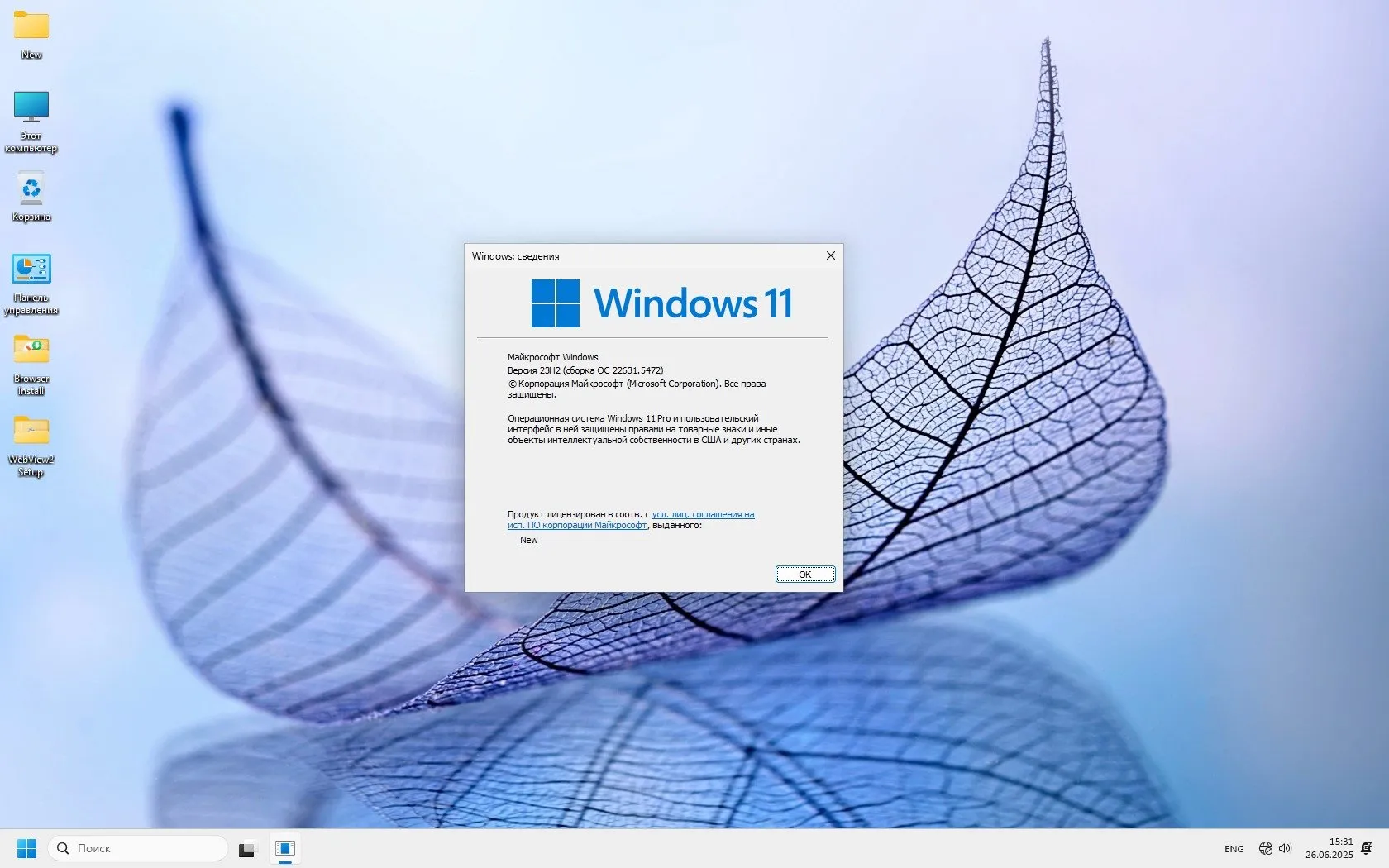
Task: Open the Корзина recycle bin
Action: [31, 188]
